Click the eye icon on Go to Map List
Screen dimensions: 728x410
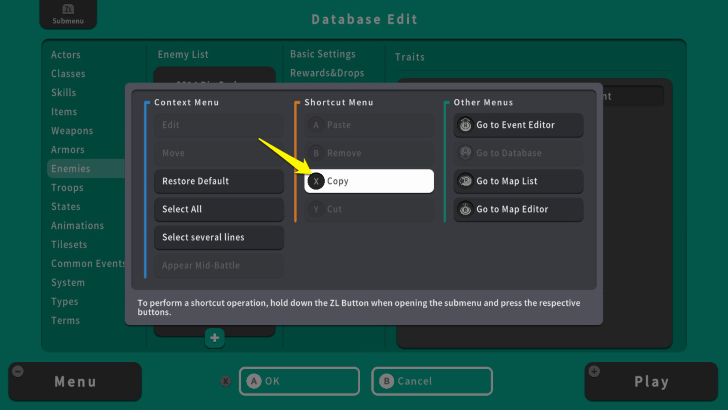pyautogui.click(x=465, y=181)
